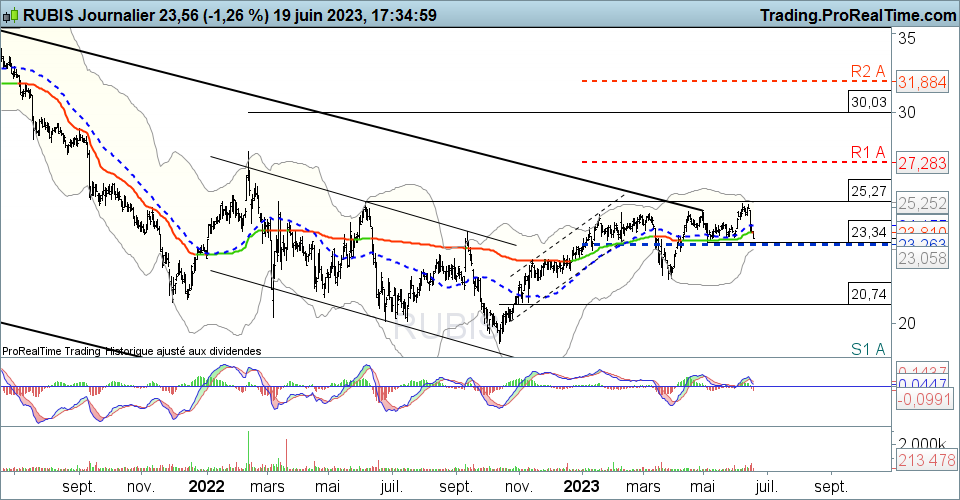Click the 27,283 price label
The width and height of the screenshot is (960, 500).
922,163
